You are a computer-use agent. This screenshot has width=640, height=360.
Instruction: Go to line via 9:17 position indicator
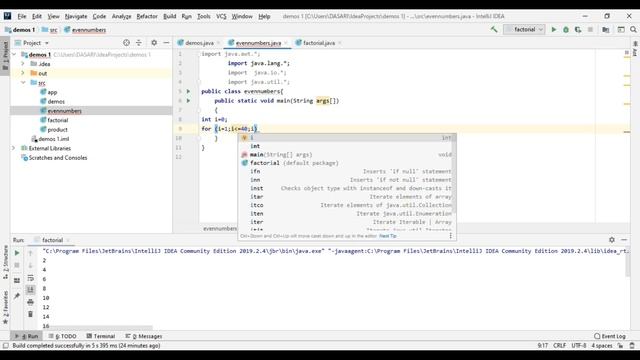[x=542, y=346]
